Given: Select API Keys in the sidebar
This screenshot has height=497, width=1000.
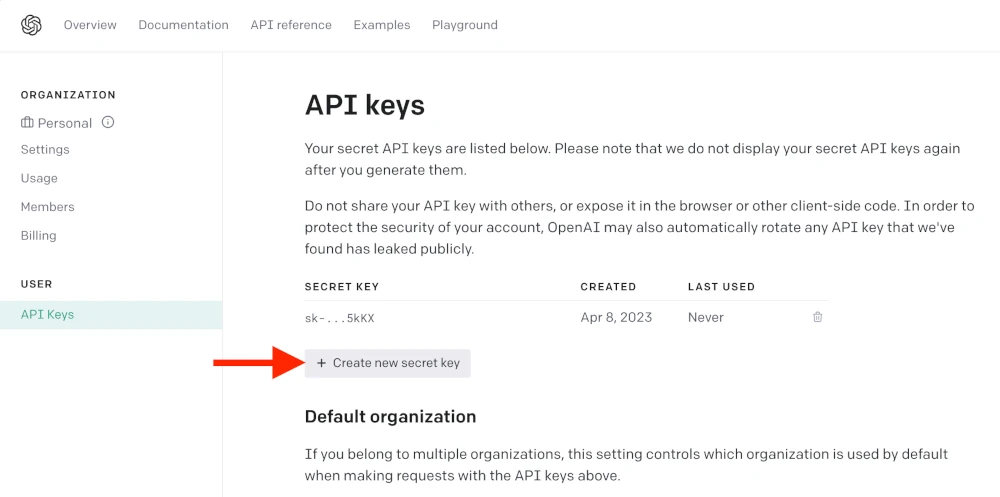Looking at the screenshot, I should coord(111,315).
